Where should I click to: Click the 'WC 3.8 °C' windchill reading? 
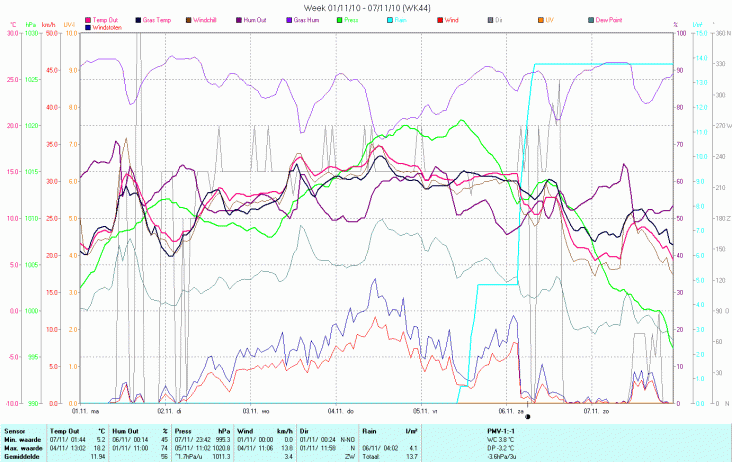[x=500, y=440]
